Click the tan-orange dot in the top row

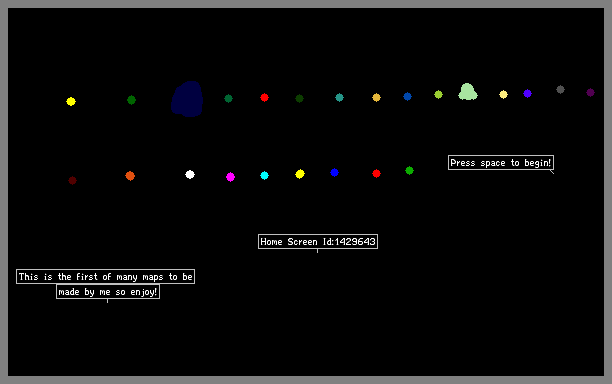pyautogui.click(x=376, y=98)
